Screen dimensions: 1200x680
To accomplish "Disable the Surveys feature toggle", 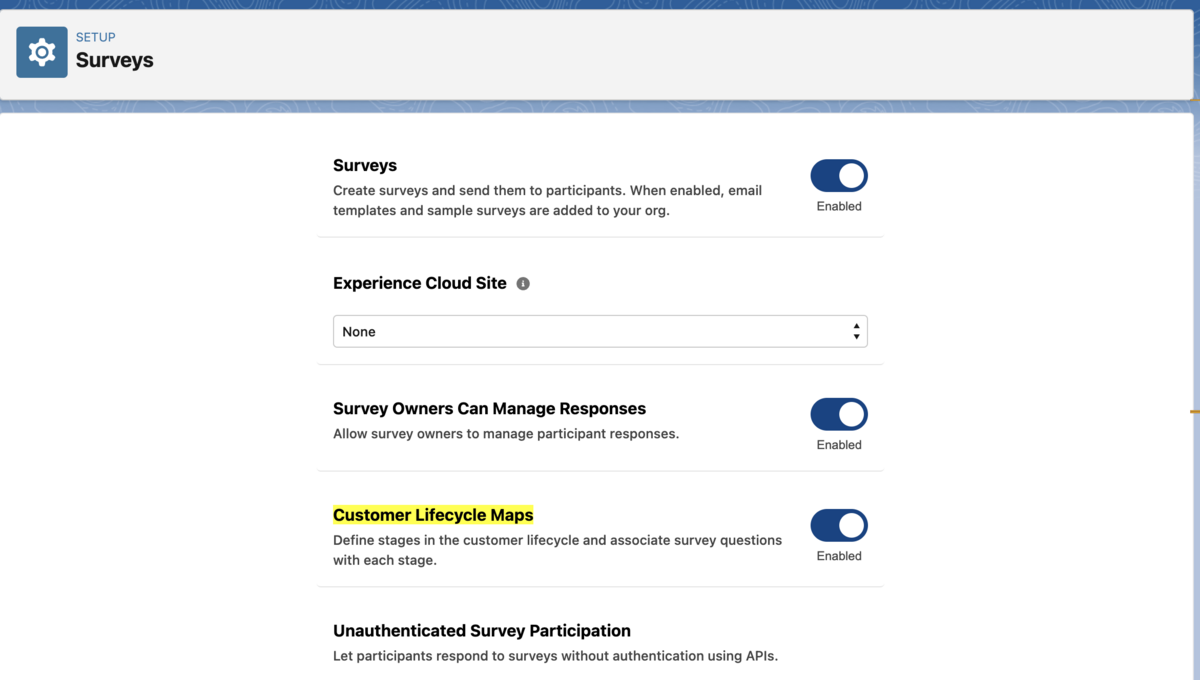I will (839, 175).
